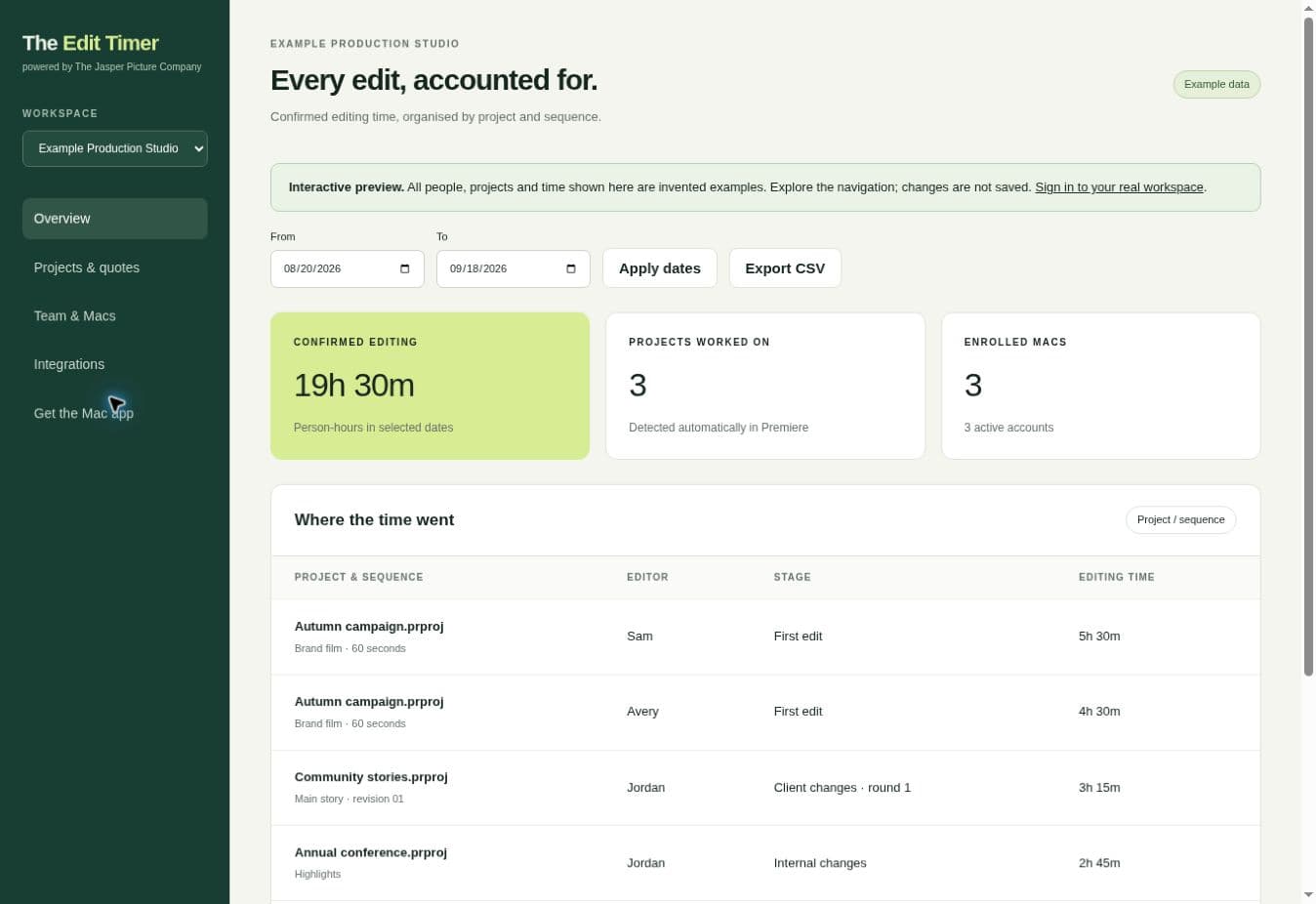
Task: Focus the To date field showing 09/18/2026
Action: pyautogui.click(x=514, y=268)
